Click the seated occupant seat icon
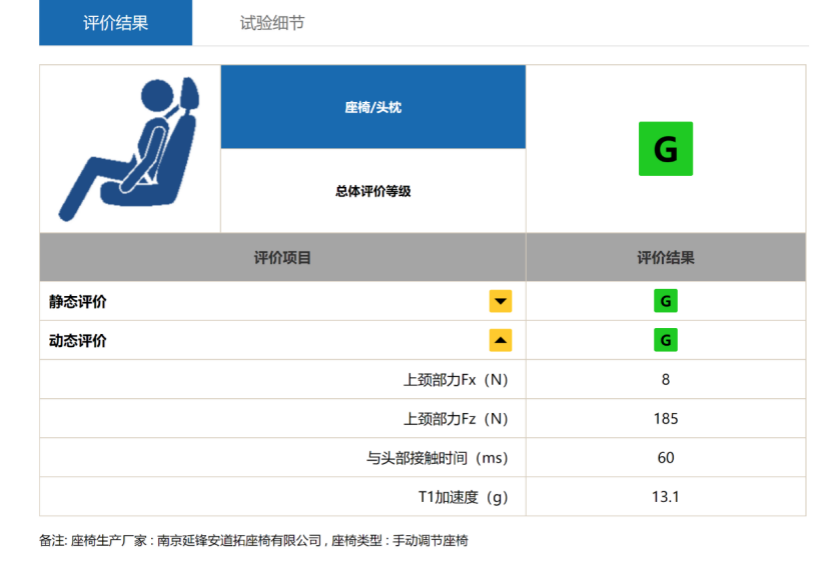The width and height of the screenshot is (832, 564). click(129, 149)
